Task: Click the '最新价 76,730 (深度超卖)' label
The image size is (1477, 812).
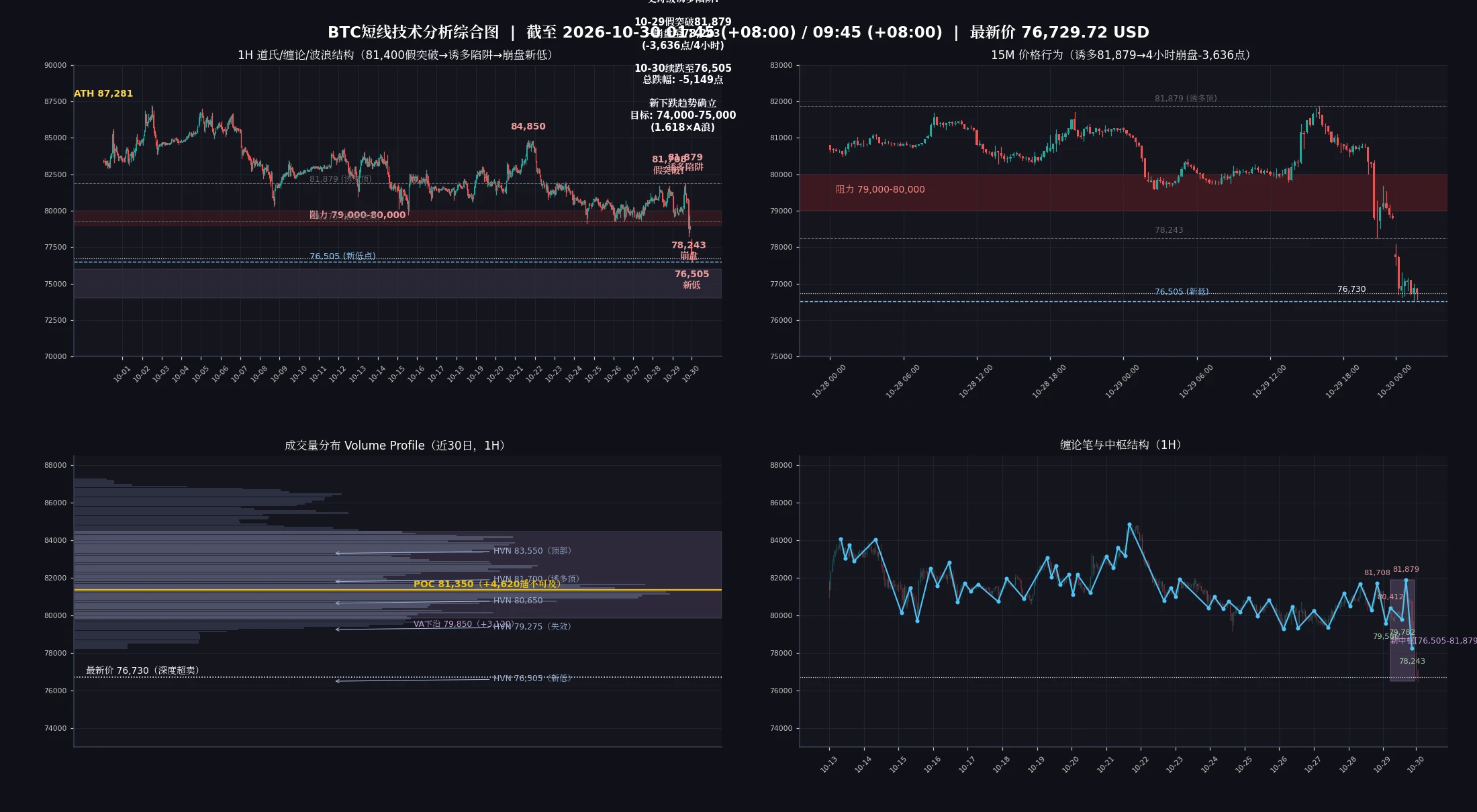Action: (143, 670)
